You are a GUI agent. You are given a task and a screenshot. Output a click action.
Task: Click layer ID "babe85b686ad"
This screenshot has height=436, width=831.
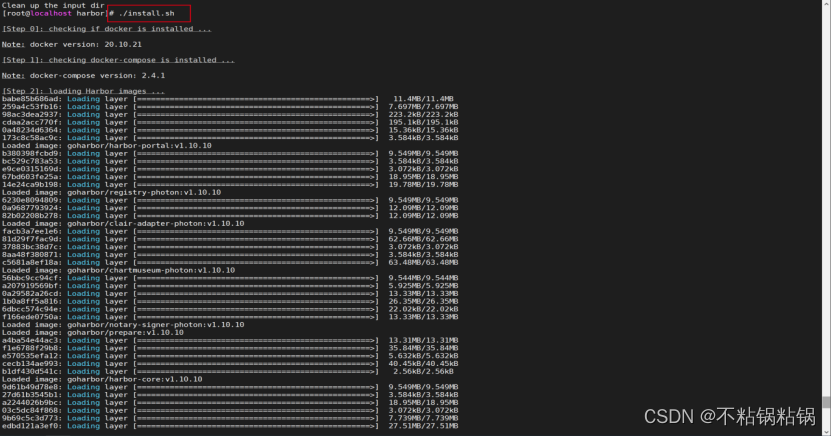pos(30,99)
